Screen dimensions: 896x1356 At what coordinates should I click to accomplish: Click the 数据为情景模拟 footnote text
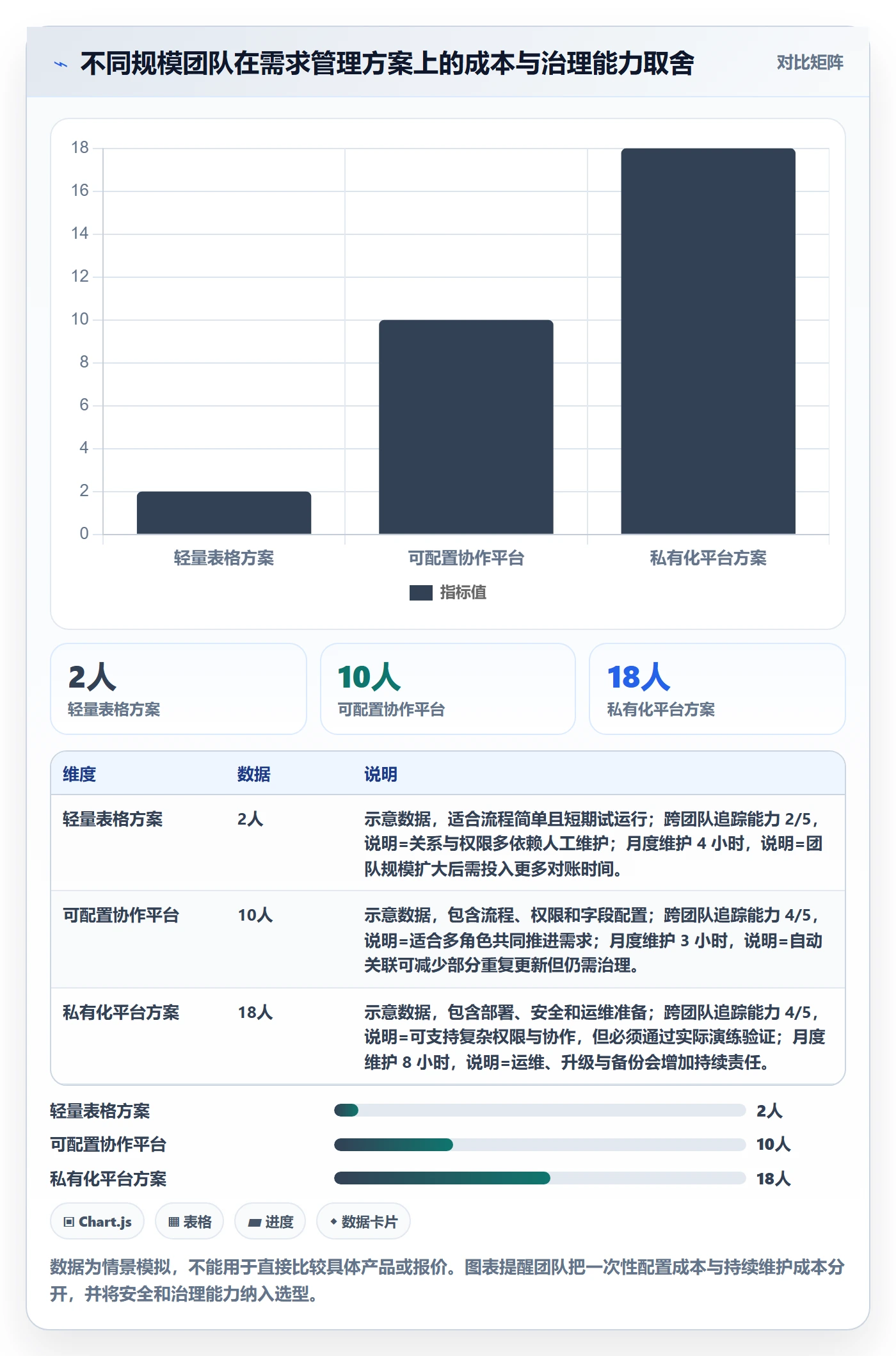(x=447, y=1280)
